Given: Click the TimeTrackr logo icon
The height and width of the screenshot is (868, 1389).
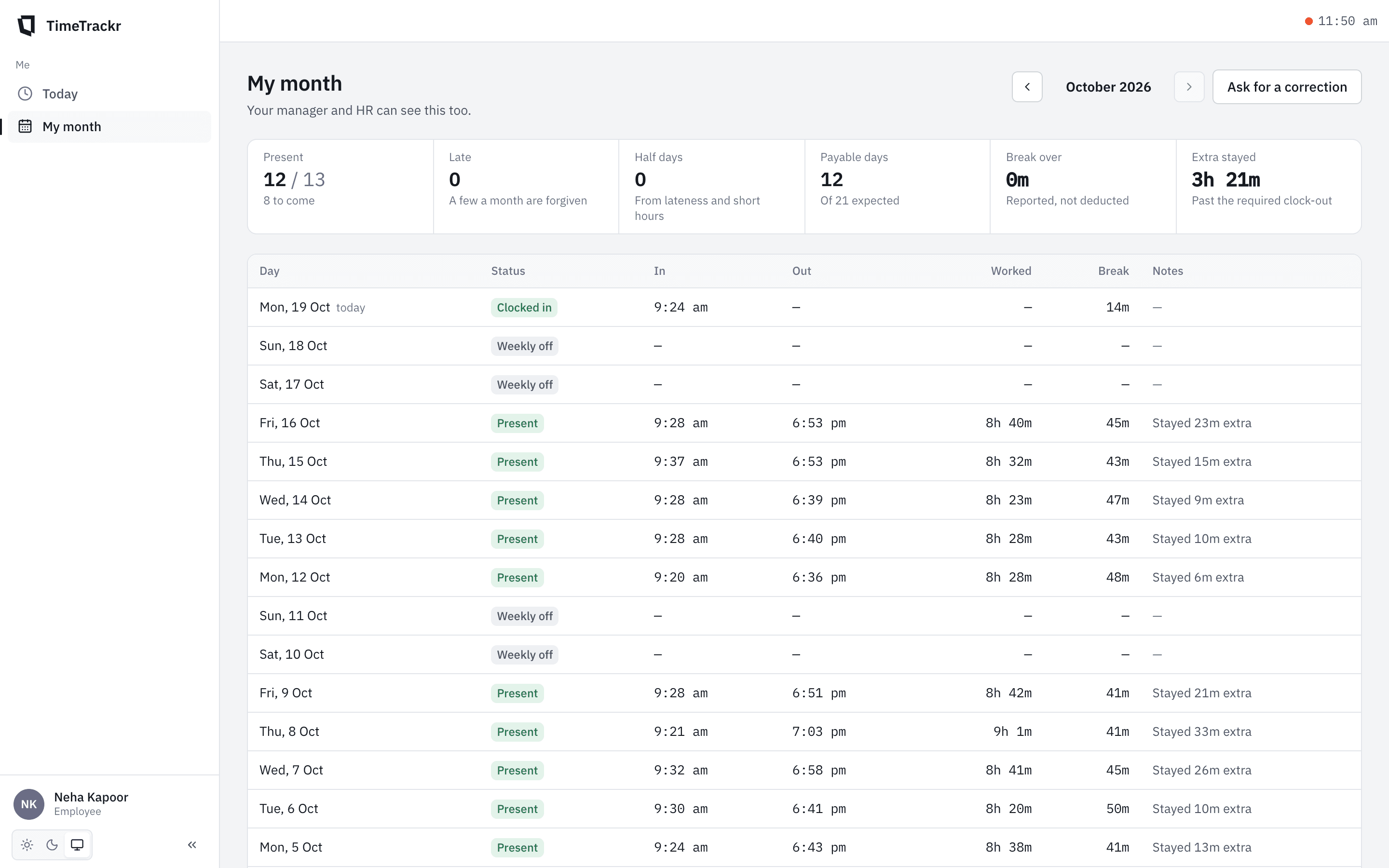Looking at the screenshot, I should [x=27, y=26].
